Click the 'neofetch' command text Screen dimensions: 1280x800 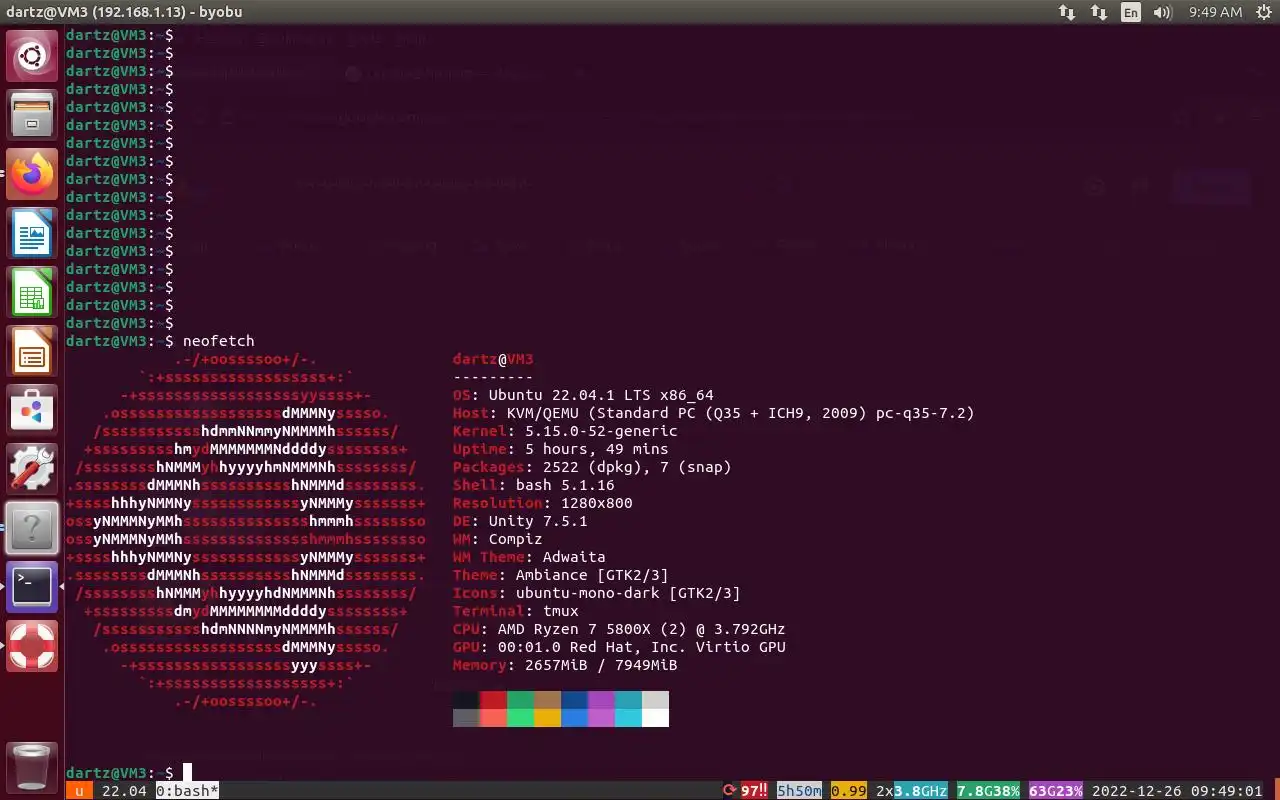tap(219, 341)
